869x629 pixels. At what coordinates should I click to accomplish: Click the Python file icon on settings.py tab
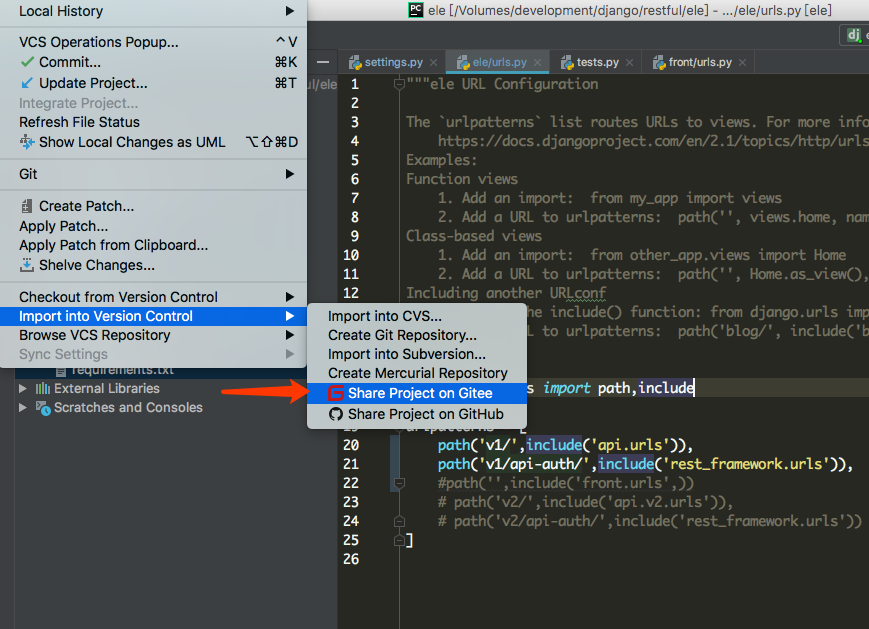[x=355, y=63]
